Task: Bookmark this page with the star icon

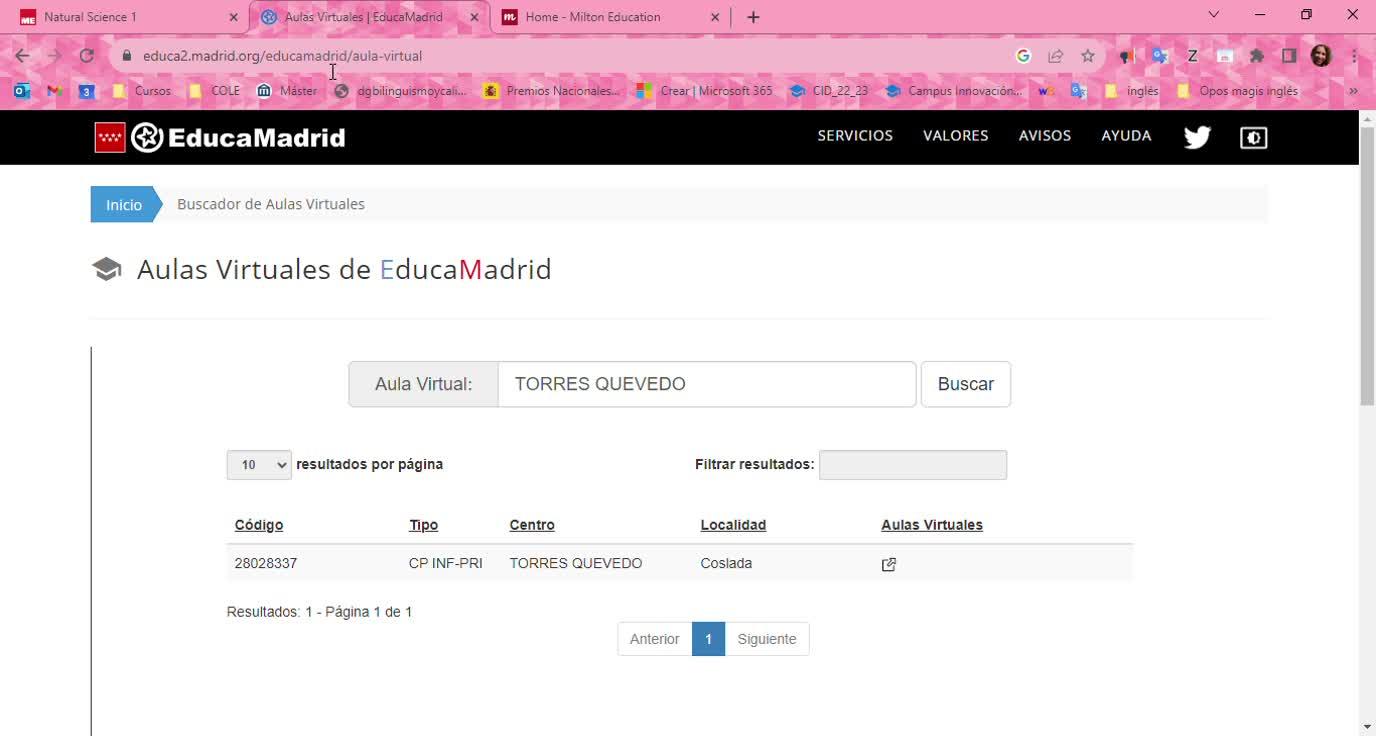Action: point(1088,56)
